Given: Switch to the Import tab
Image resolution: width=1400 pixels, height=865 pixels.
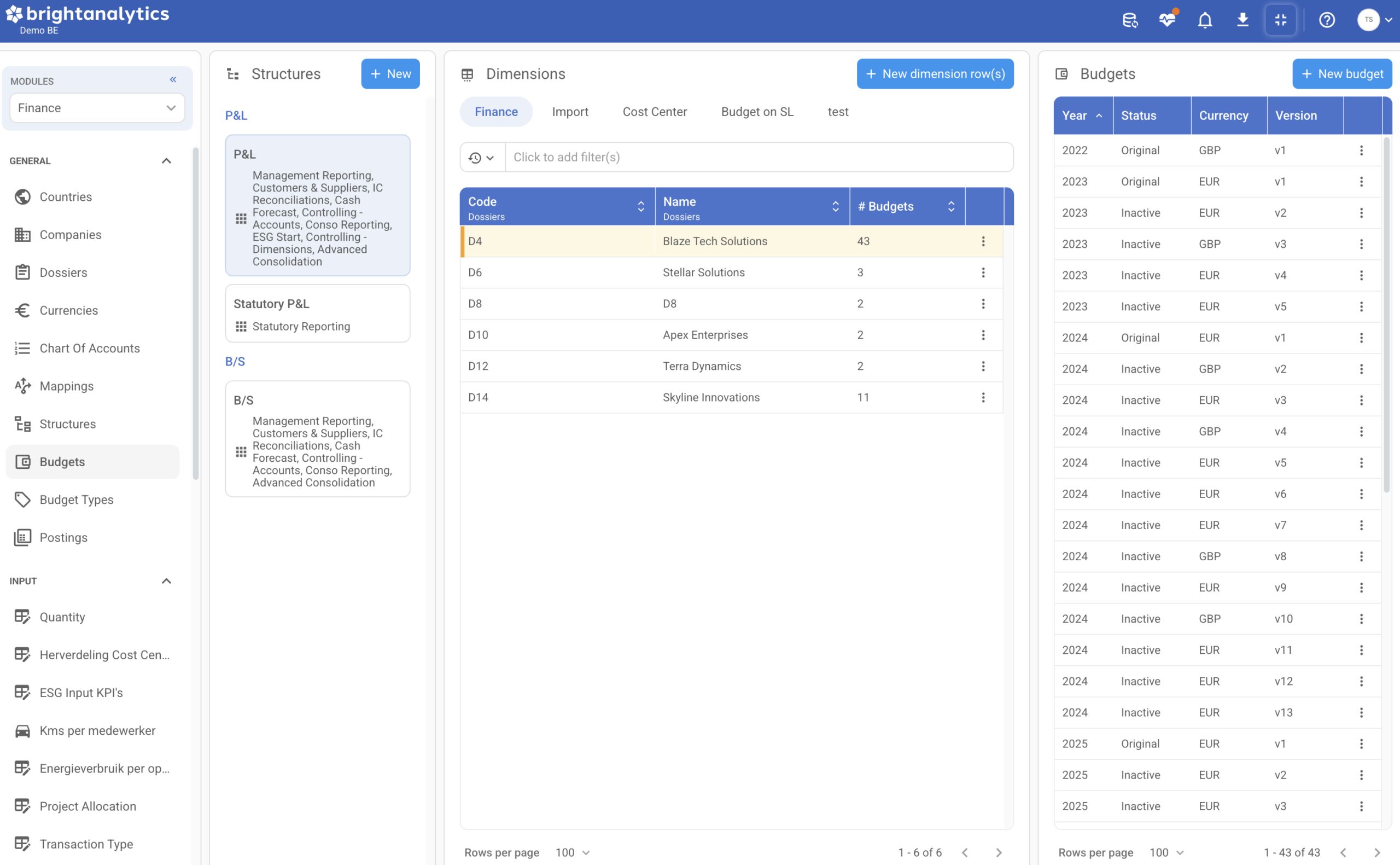Looking at the screenshot, I should (570, 112).
